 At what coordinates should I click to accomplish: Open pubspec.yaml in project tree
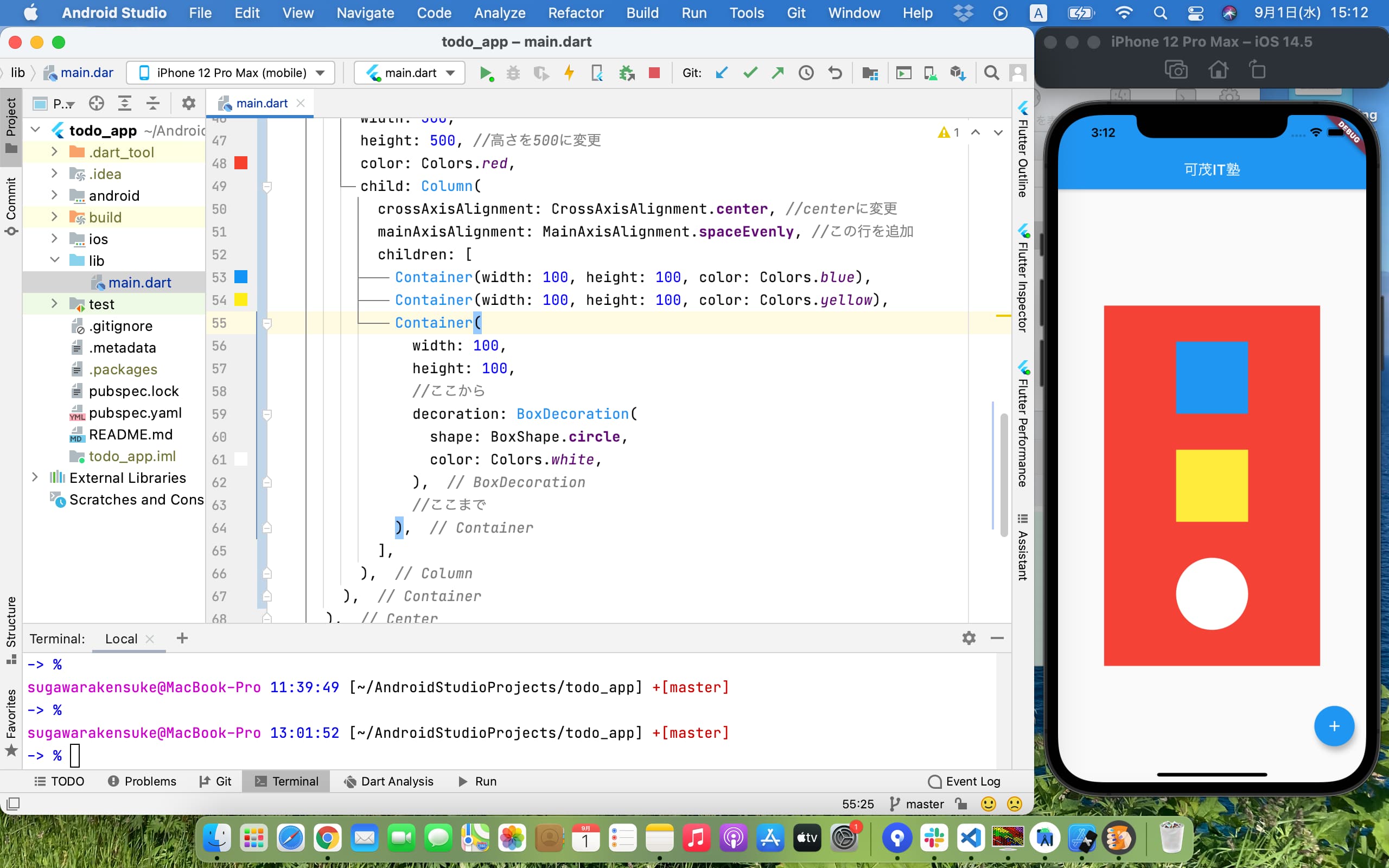click(x=135, y=412)
